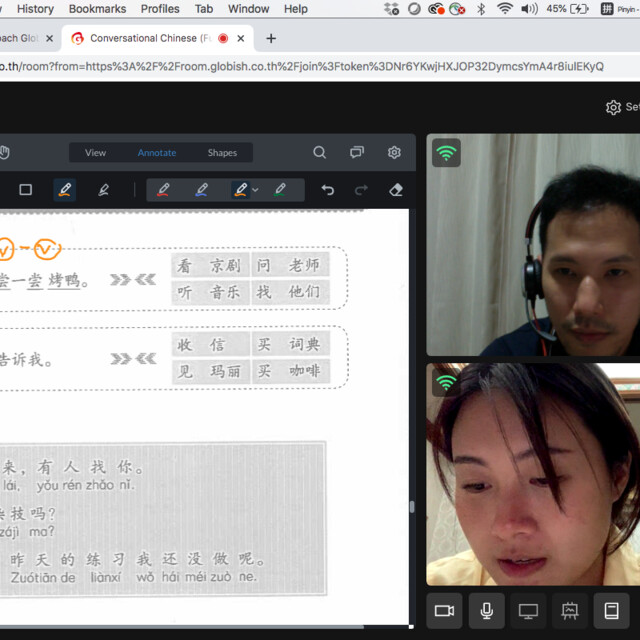Switch to the View tab
This screenshot has width=640, height=640.
(96, 153)
